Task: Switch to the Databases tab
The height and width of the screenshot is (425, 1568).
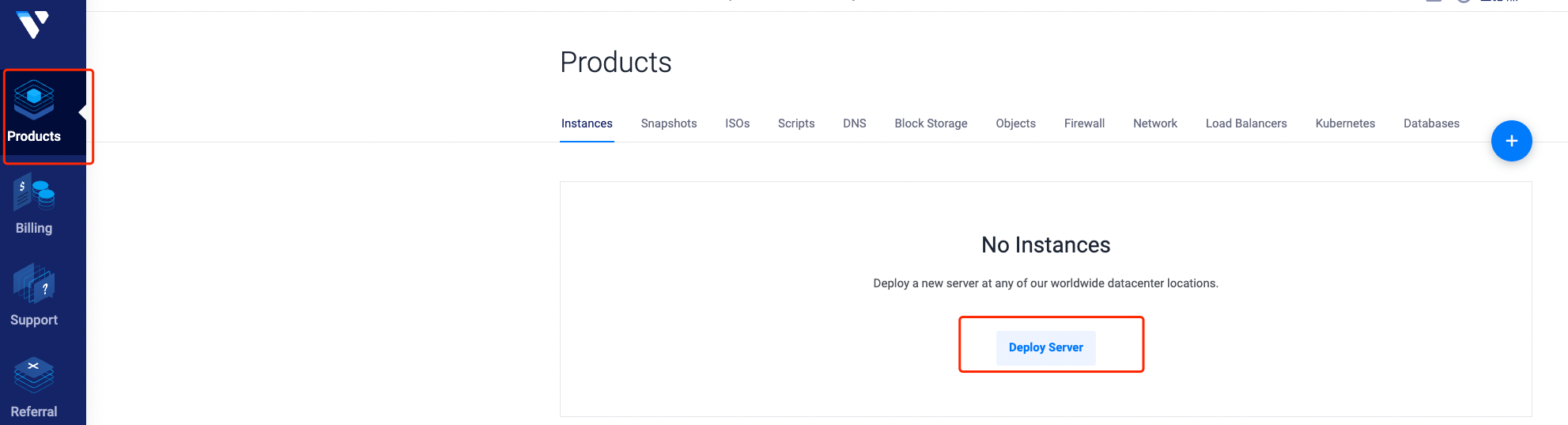Action: [1430, 123]
